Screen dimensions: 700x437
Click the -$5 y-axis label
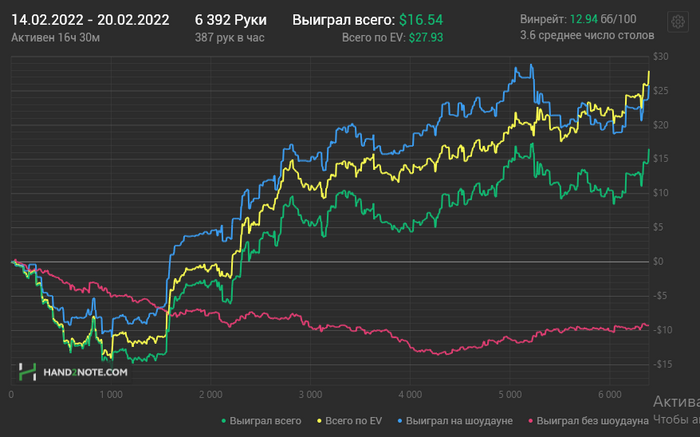(660, 295)
